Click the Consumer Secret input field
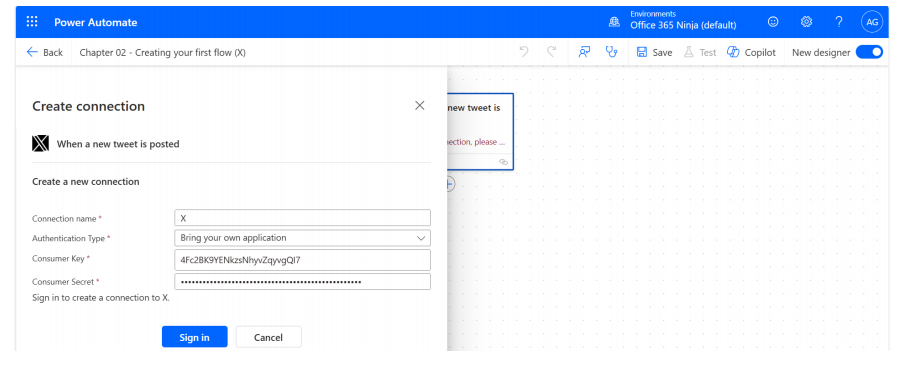Image resolution: width=906 pixels, height=373 pixels. point(302,282)
